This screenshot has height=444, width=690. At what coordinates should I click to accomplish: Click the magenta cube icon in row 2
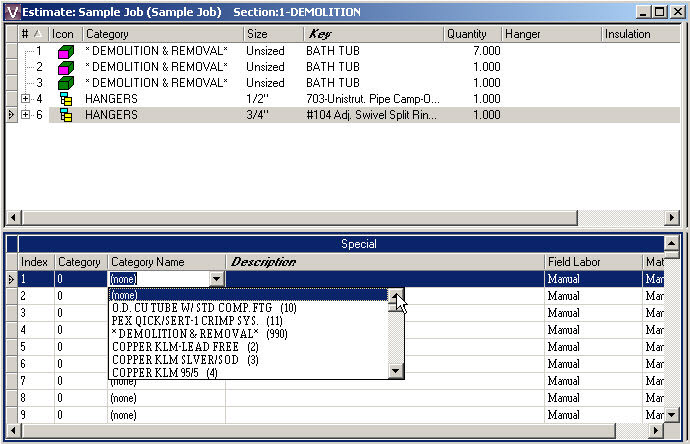(66, 67)
